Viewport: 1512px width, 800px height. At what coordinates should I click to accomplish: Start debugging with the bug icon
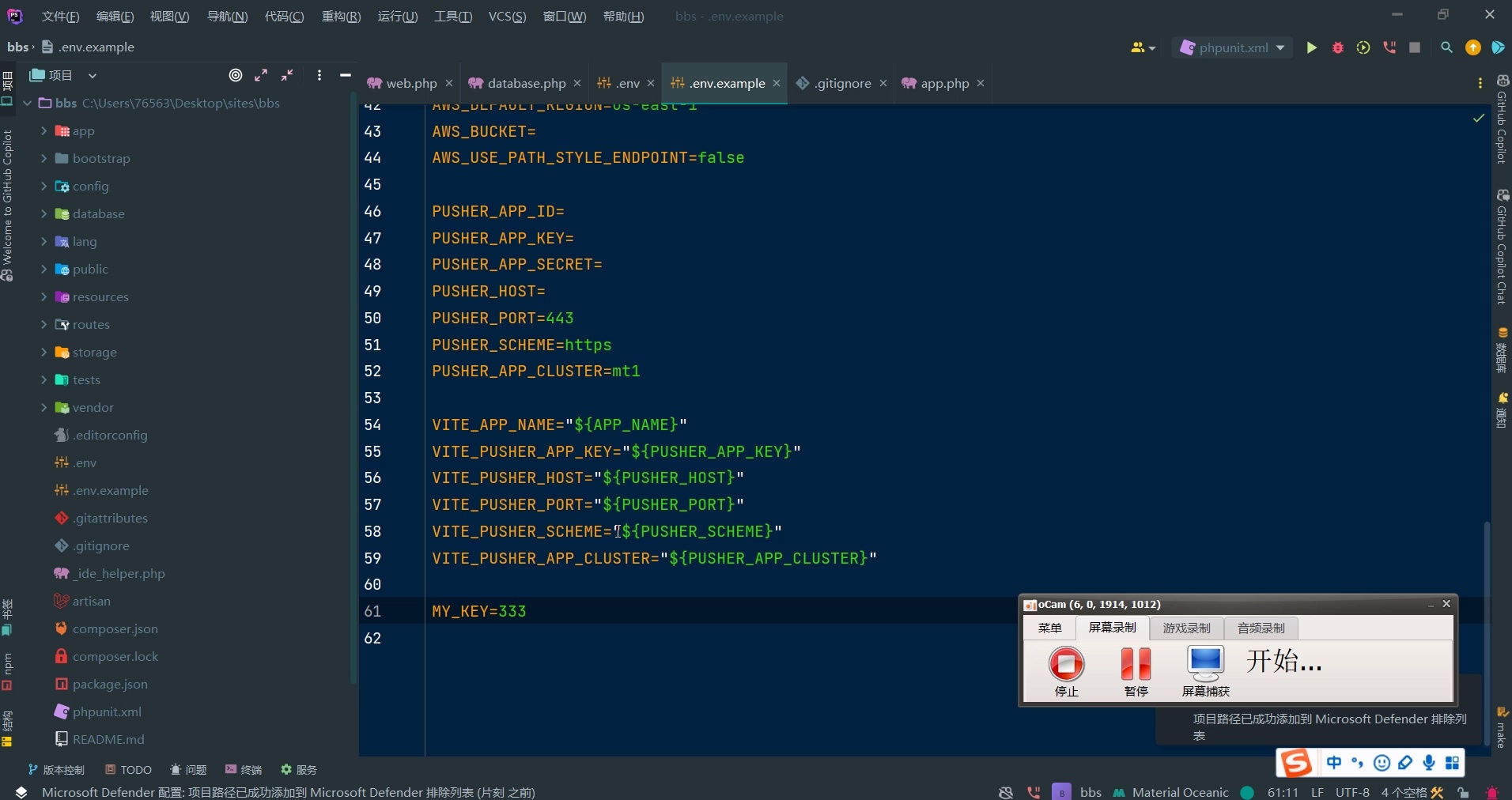point(1338,47)
